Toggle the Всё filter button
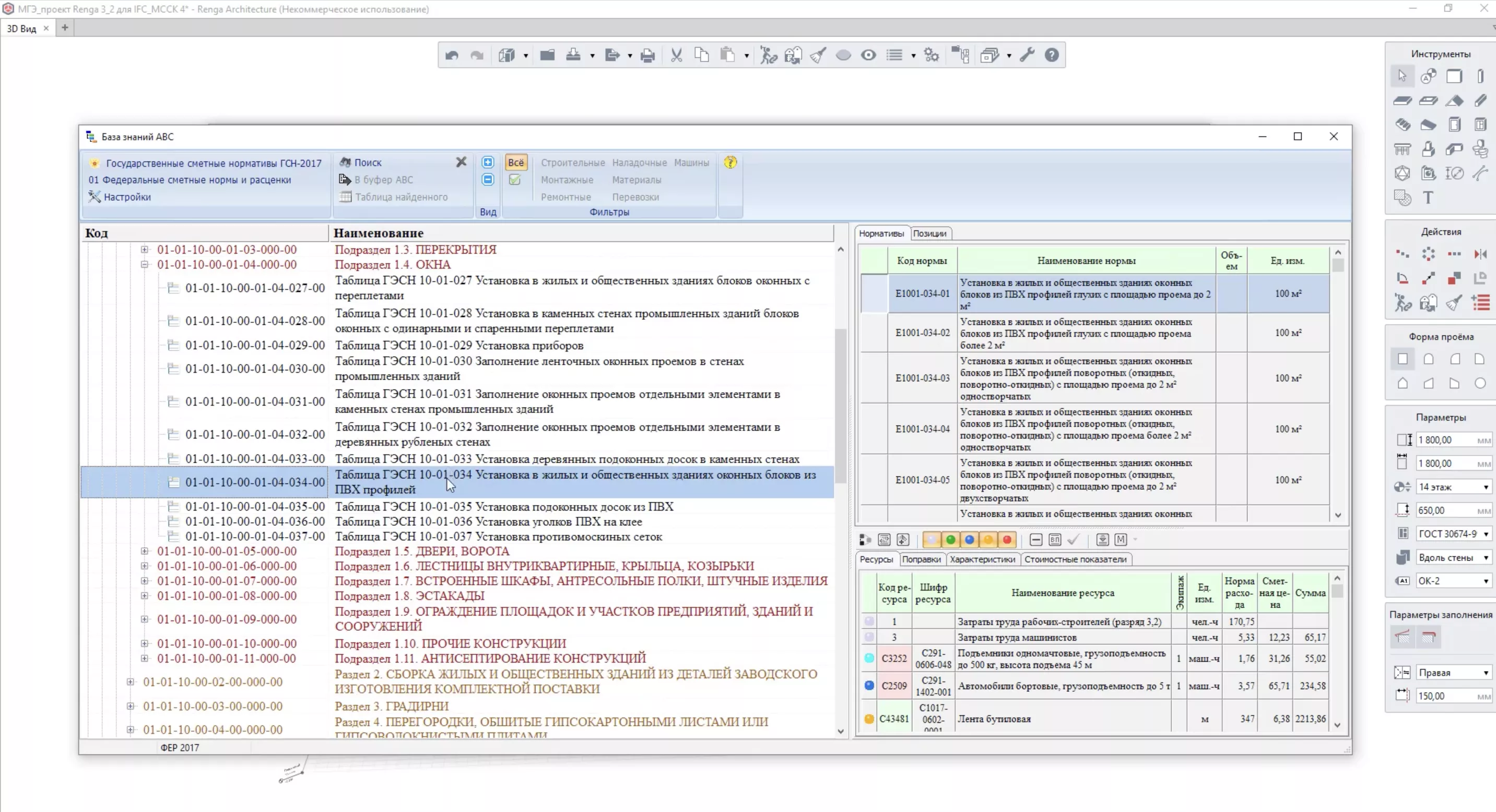 click(x=516, y=162)
